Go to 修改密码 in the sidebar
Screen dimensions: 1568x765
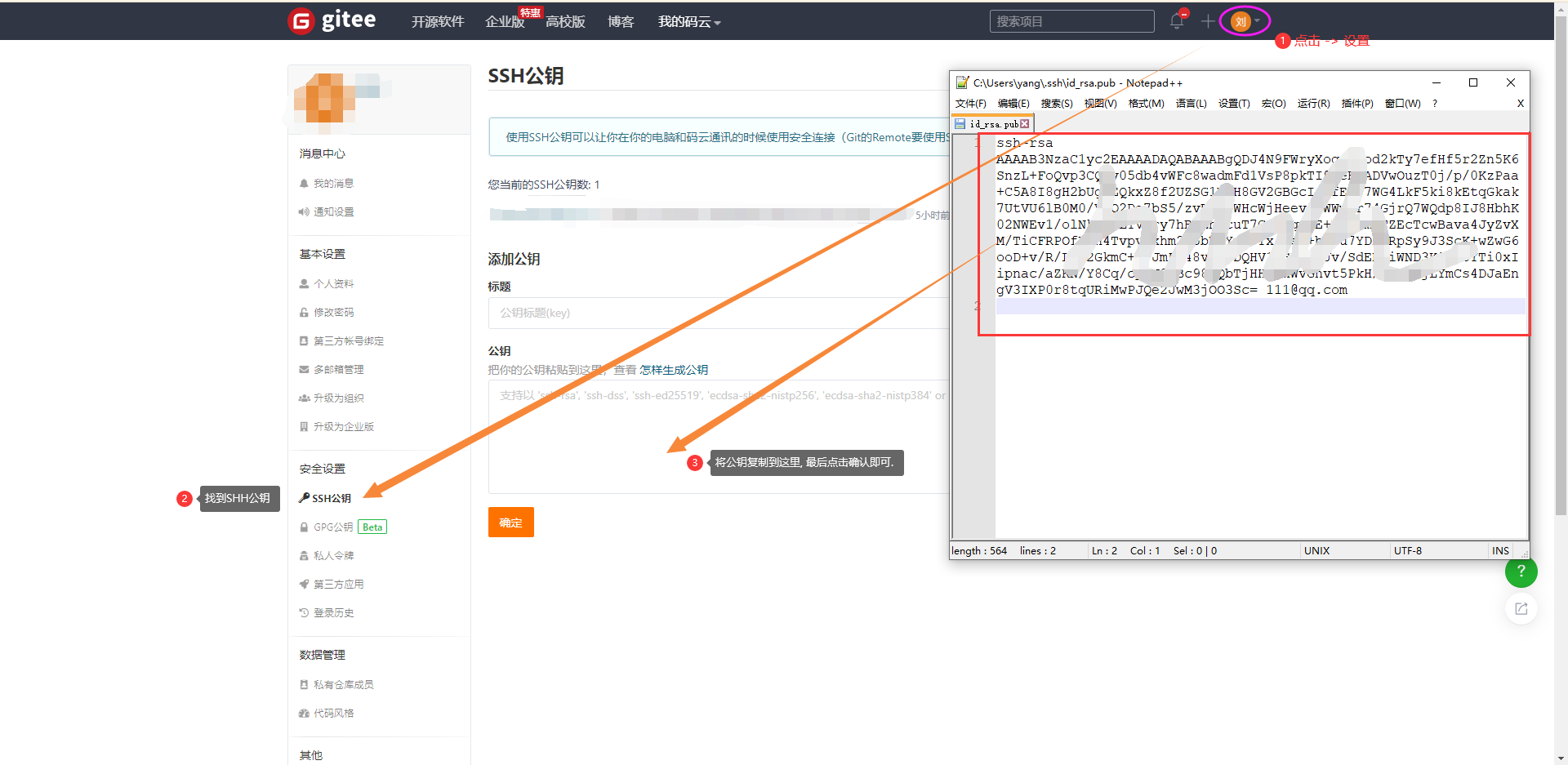click(327, 313)
